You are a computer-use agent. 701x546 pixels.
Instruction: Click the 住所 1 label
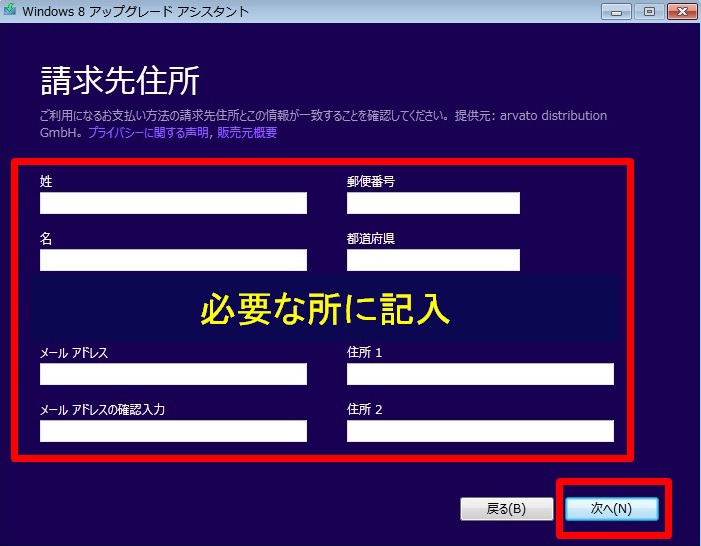(x=364, y=353)
